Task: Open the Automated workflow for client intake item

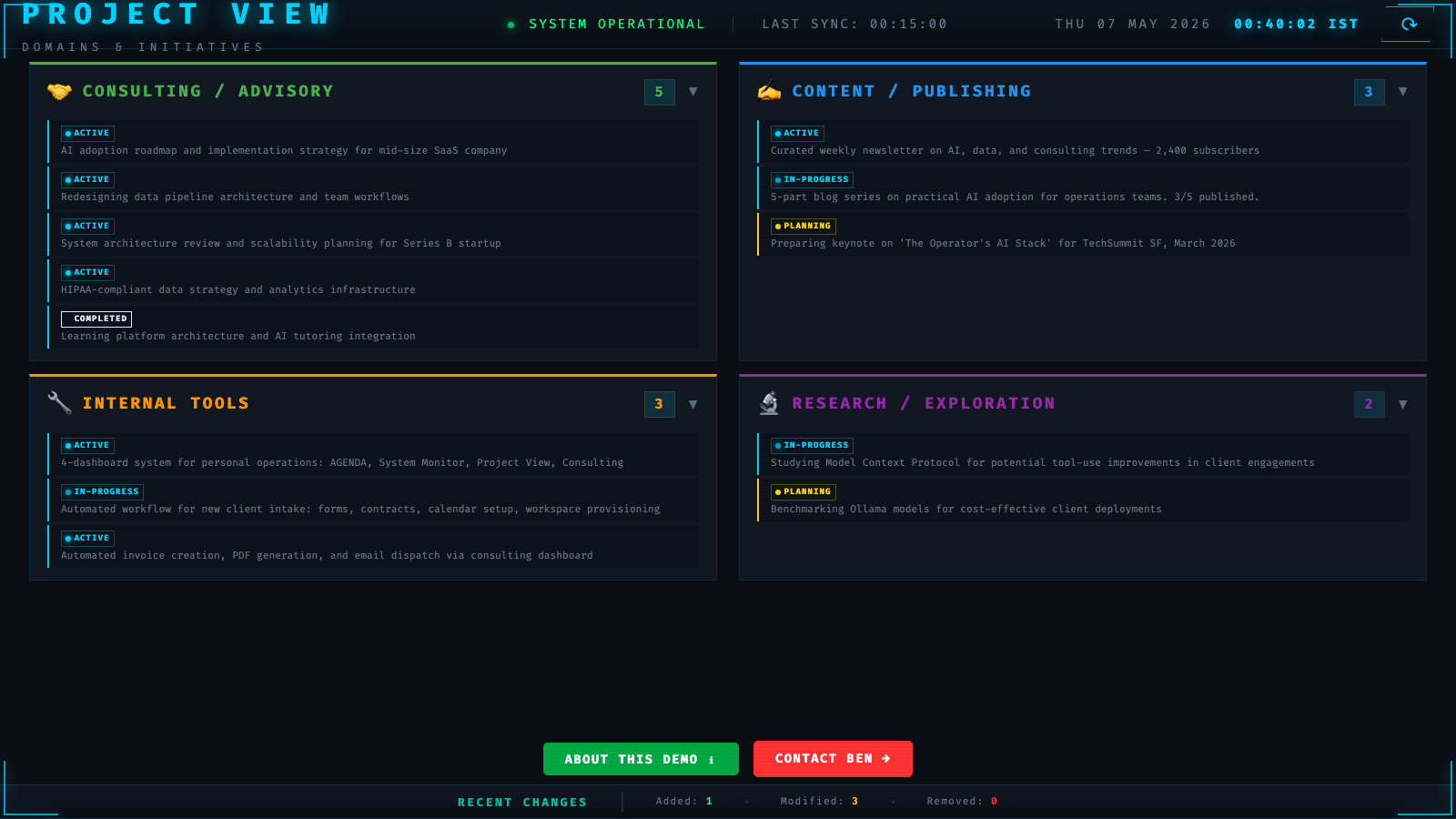Action: (373, 500)
